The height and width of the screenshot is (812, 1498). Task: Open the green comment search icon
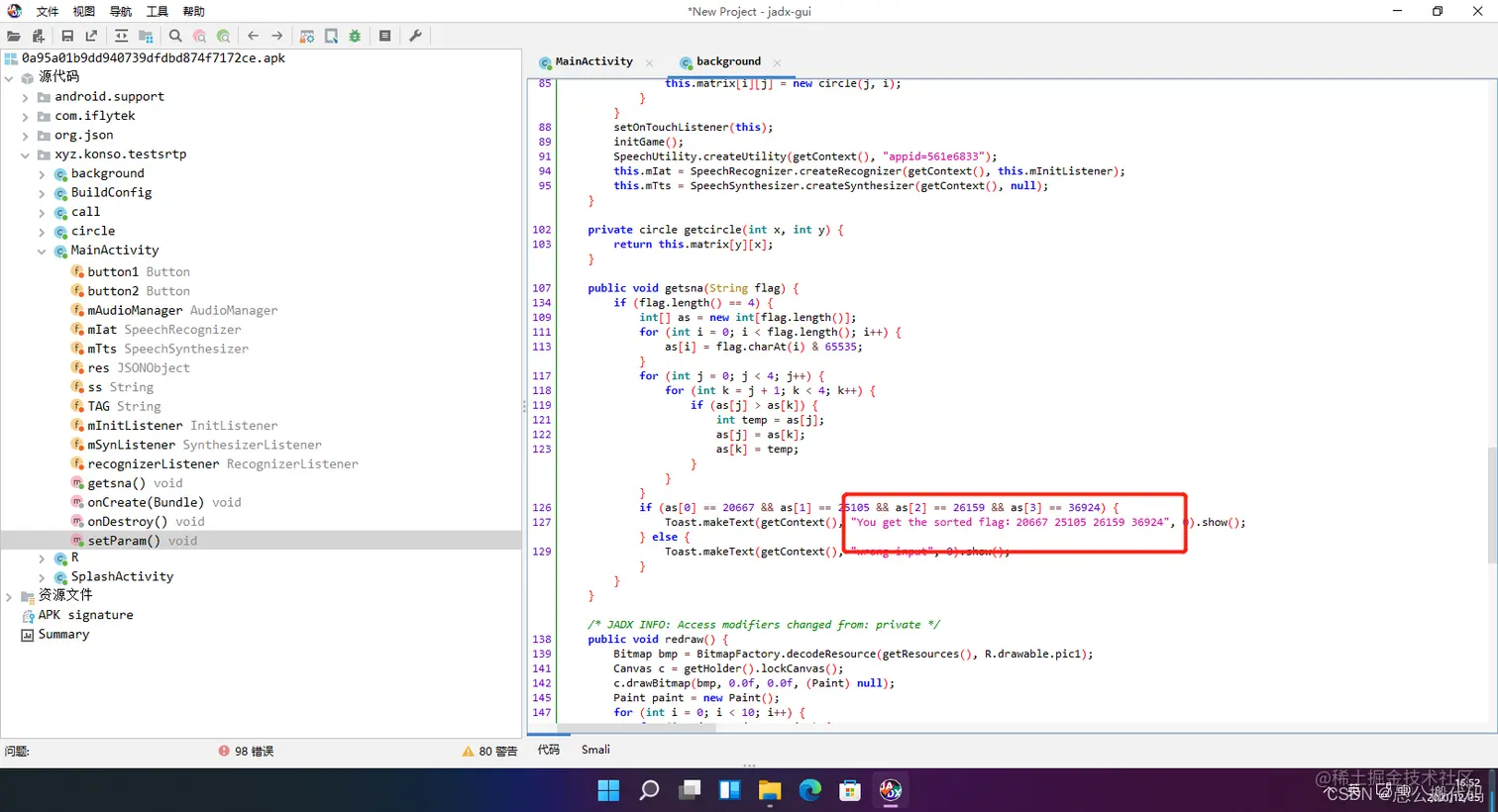(x=224, y=36)
